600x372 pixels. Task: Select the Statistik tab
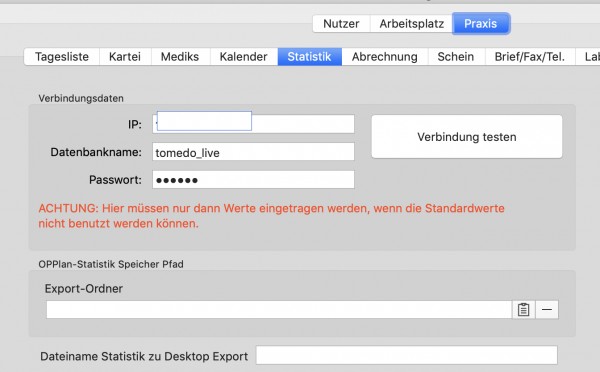(x=309, y=57)
